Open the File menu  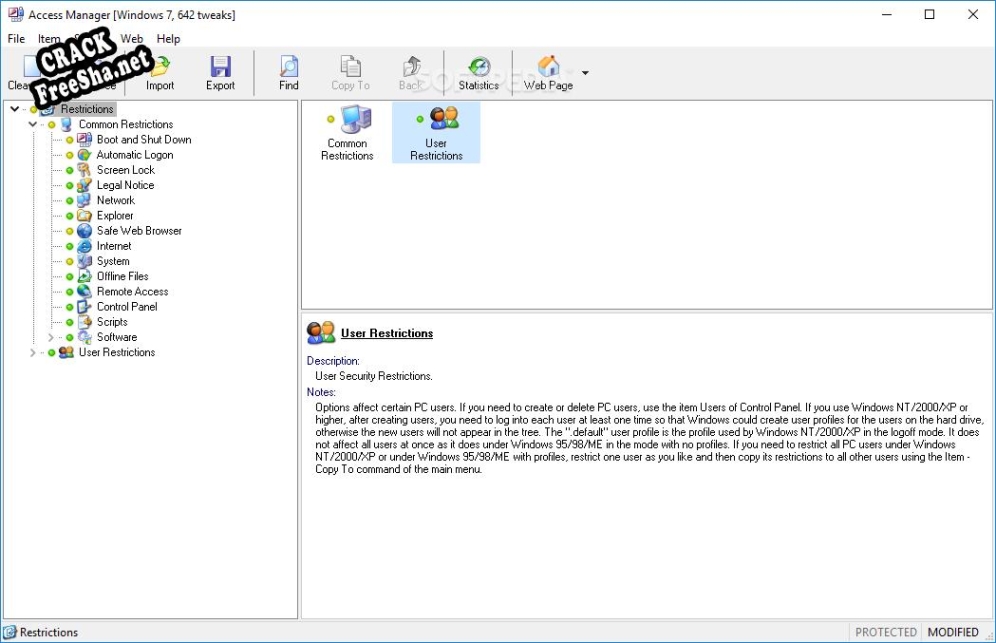16,39
